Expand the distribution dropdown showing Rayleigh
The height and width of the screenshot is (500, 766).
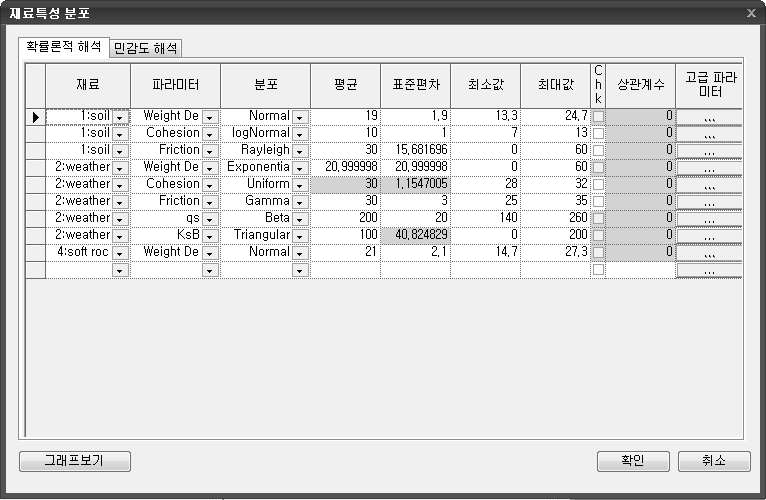coord(299,150)
